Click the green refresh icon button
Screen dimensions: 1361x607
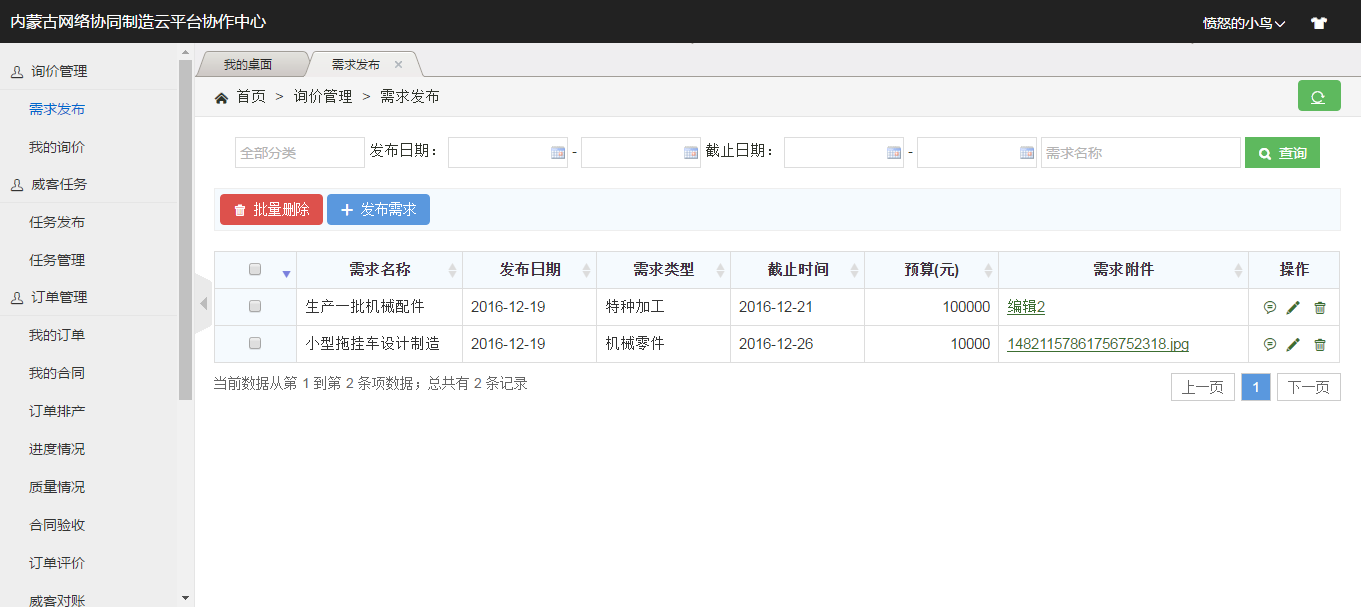(1318, 96)
